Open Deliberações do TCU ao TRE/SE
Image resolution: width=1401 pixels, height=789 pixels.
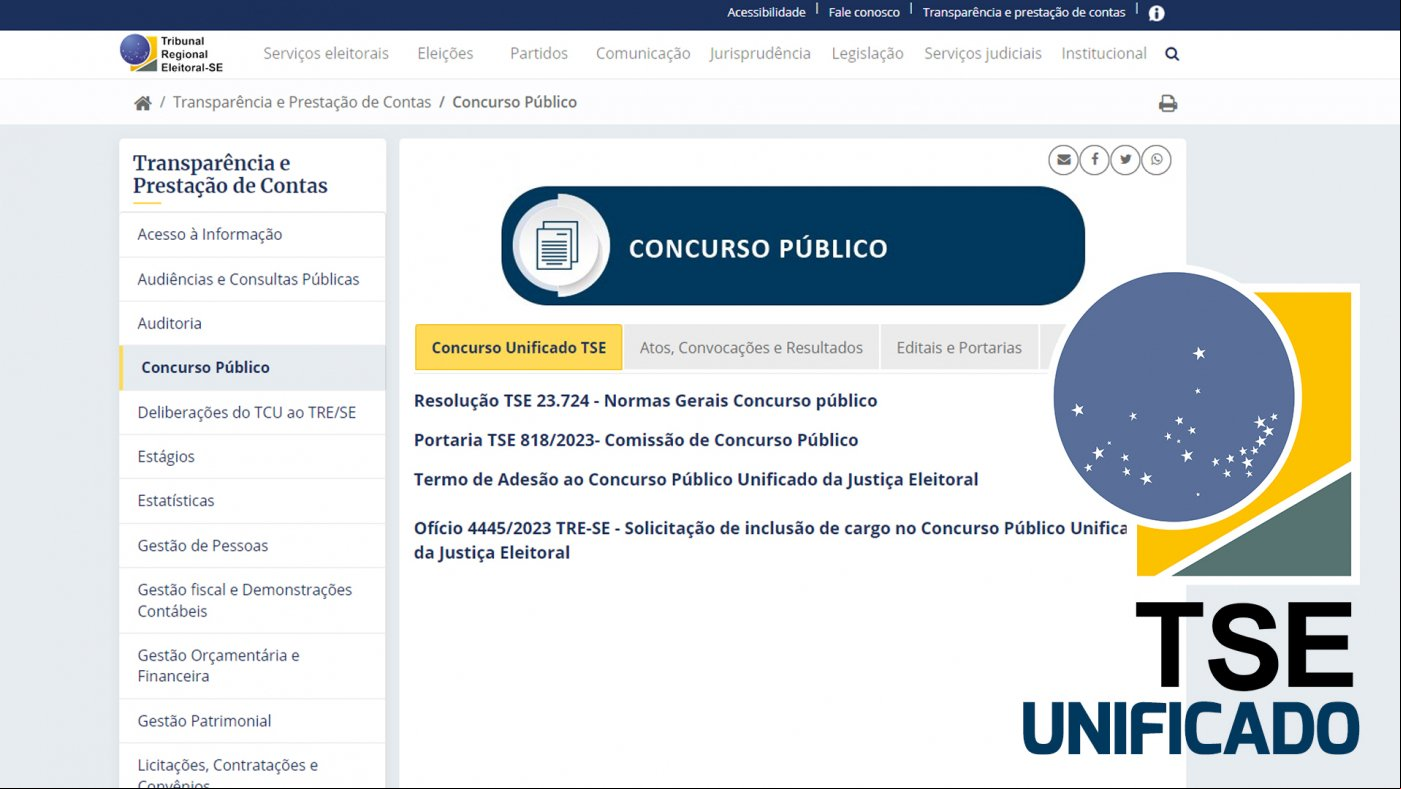pos(252,412)
